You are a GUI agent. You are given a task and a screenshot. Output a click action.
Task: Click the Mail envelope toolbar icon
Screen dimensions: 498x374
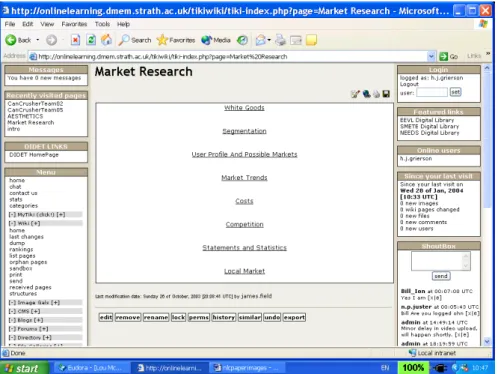coord(261,40)
